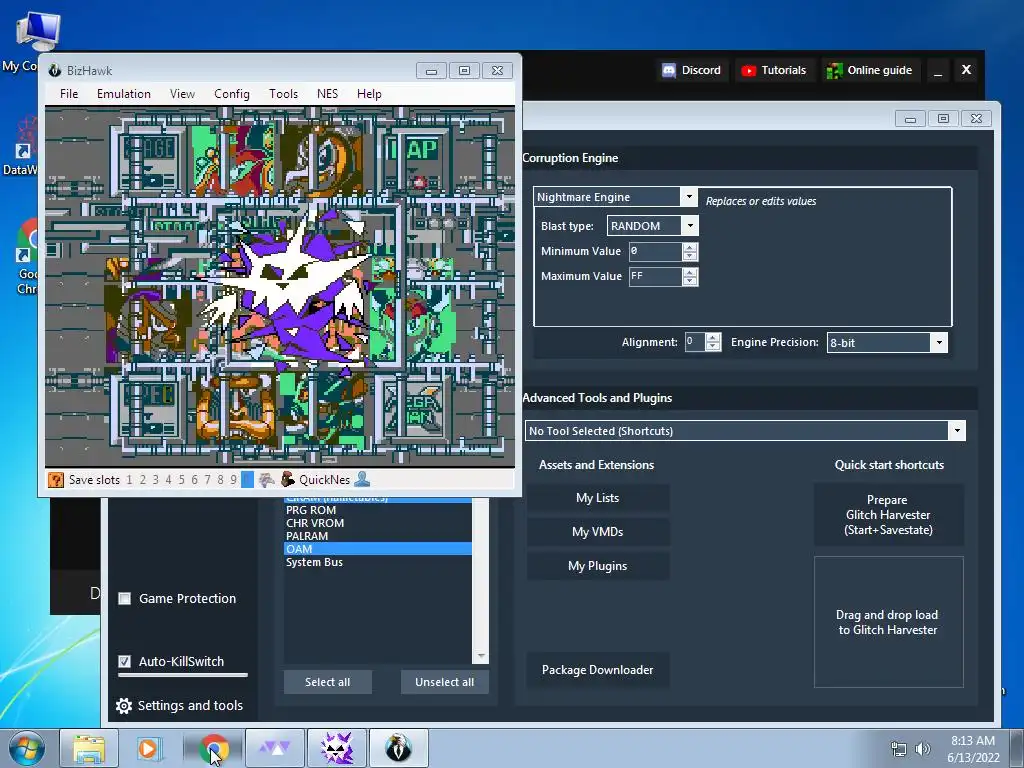Screen dimensions: 1024x768
Task: Open the Discord link in RTC header
Action: 692,71
